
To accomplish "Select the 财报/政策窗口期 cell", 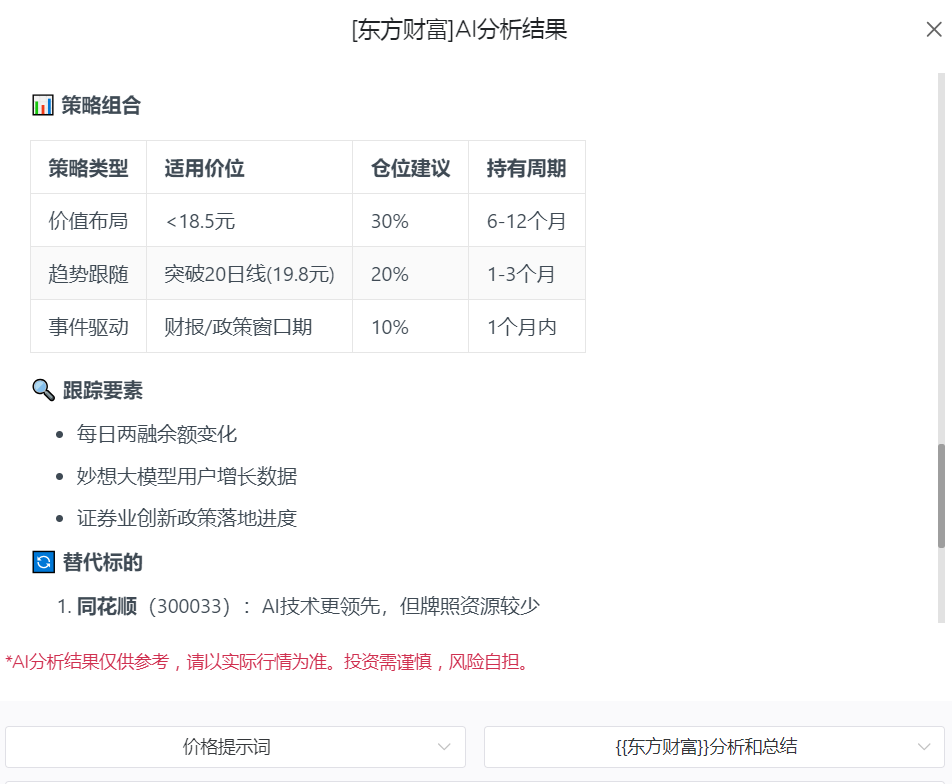I will (250, 327).
